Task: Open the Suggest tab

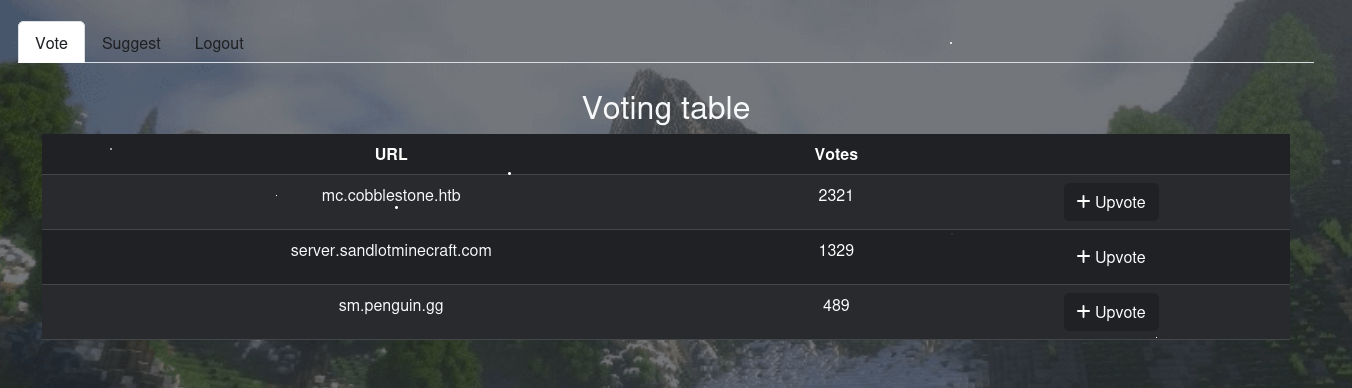Action: click(x=131, y=43)
